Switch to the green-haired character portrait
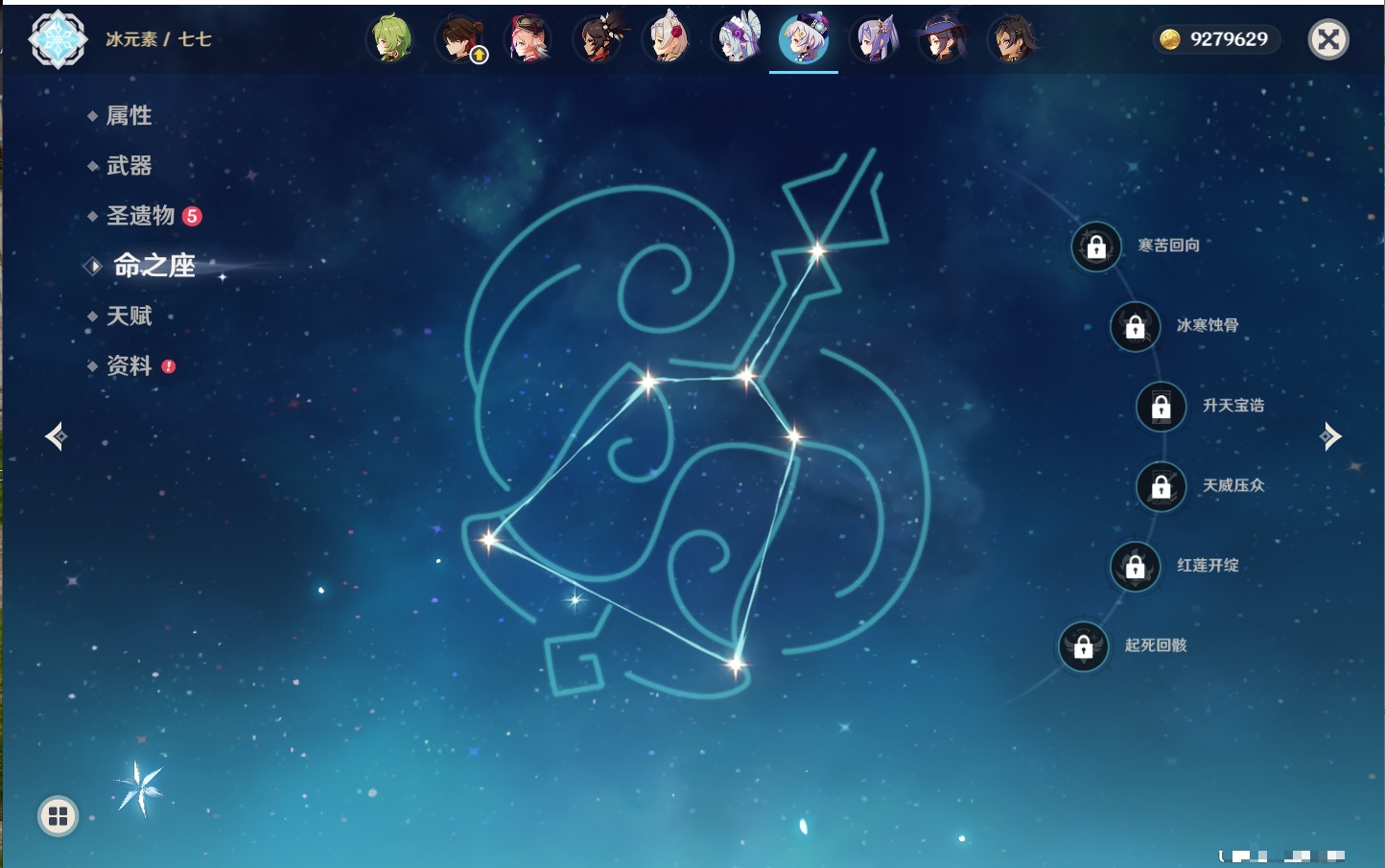The image size is (1385, 868). tap(390, 39)
